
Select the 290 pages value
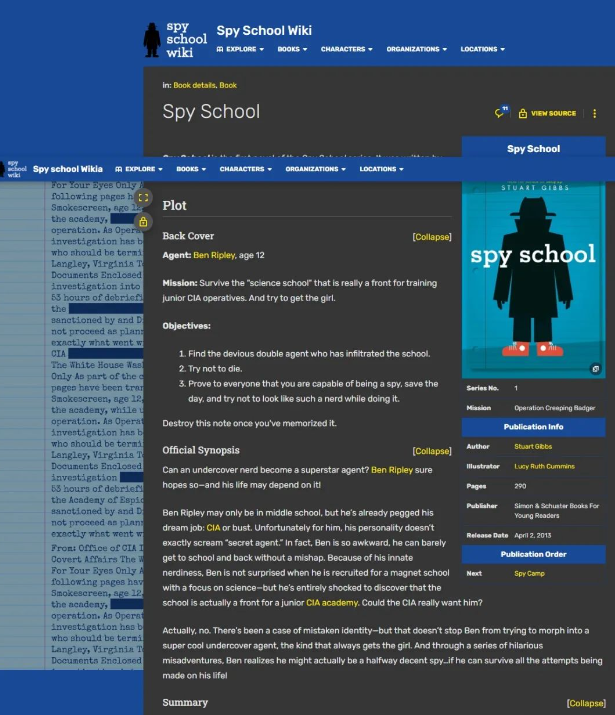click(x=520, y=486)
